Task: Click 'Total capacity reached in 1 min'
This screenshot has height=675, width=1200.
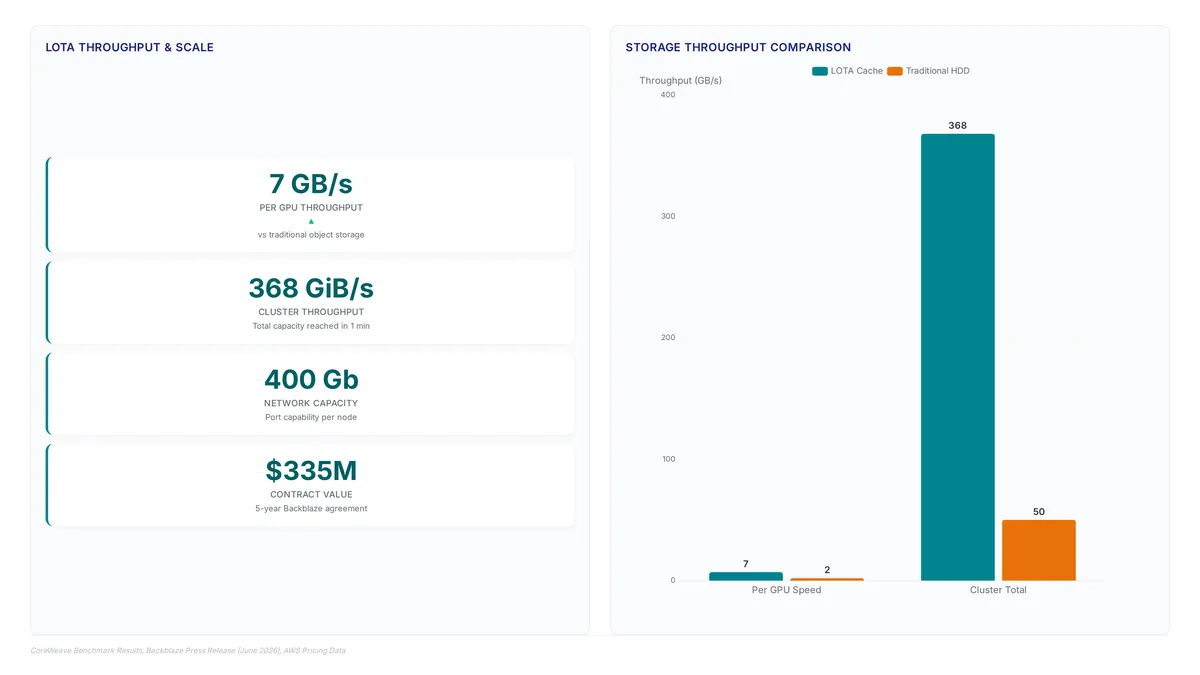Action: click(311, 326)
